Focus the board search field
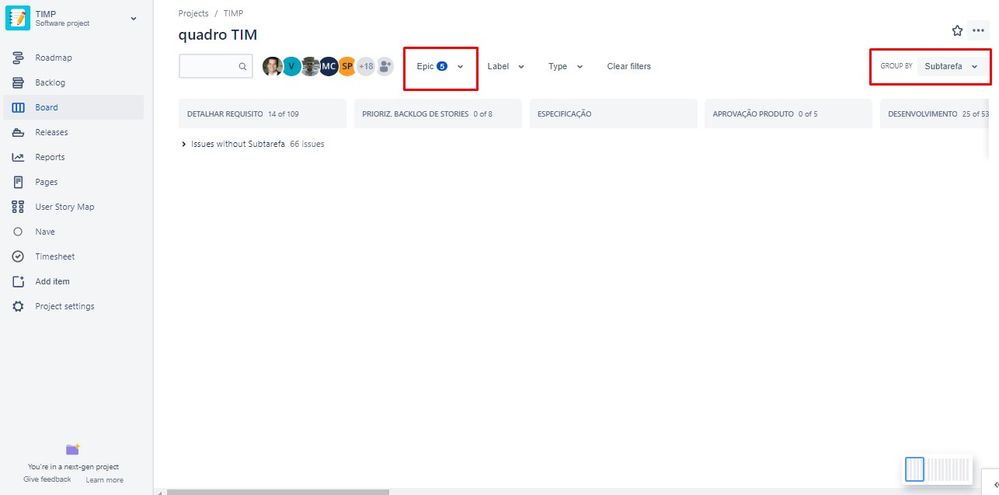Viewport: 999px width, 495px height. pyautogui.click(x=215, y=66)
